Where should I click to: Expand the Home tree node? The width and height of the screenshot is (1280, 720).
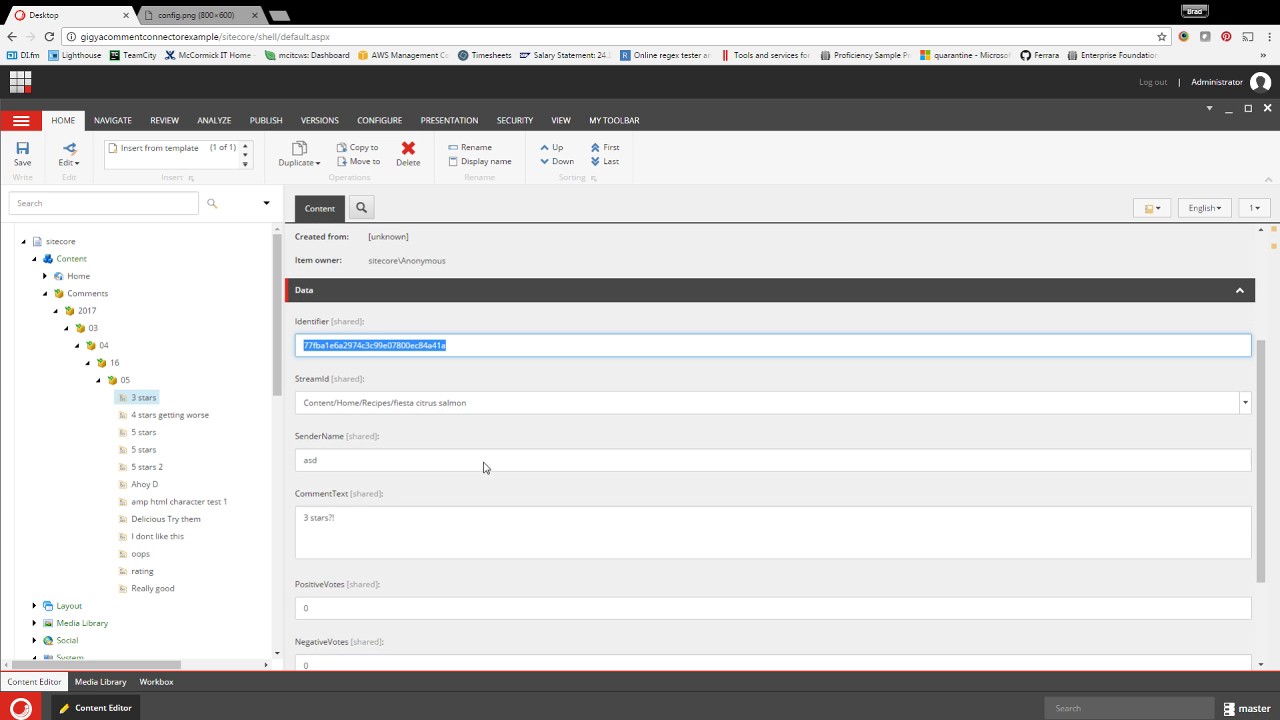[x=45, y=276]
